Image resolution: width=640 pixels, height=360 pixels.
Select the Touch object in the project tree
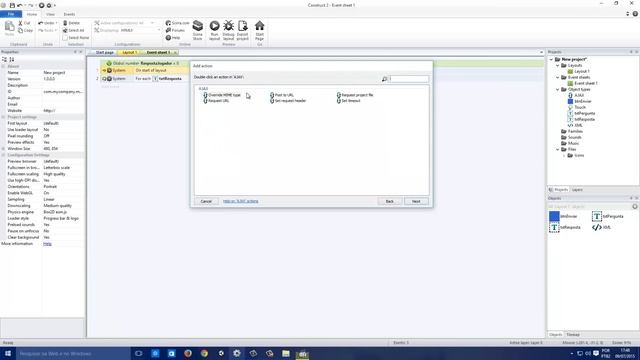[x=577, y=107]
